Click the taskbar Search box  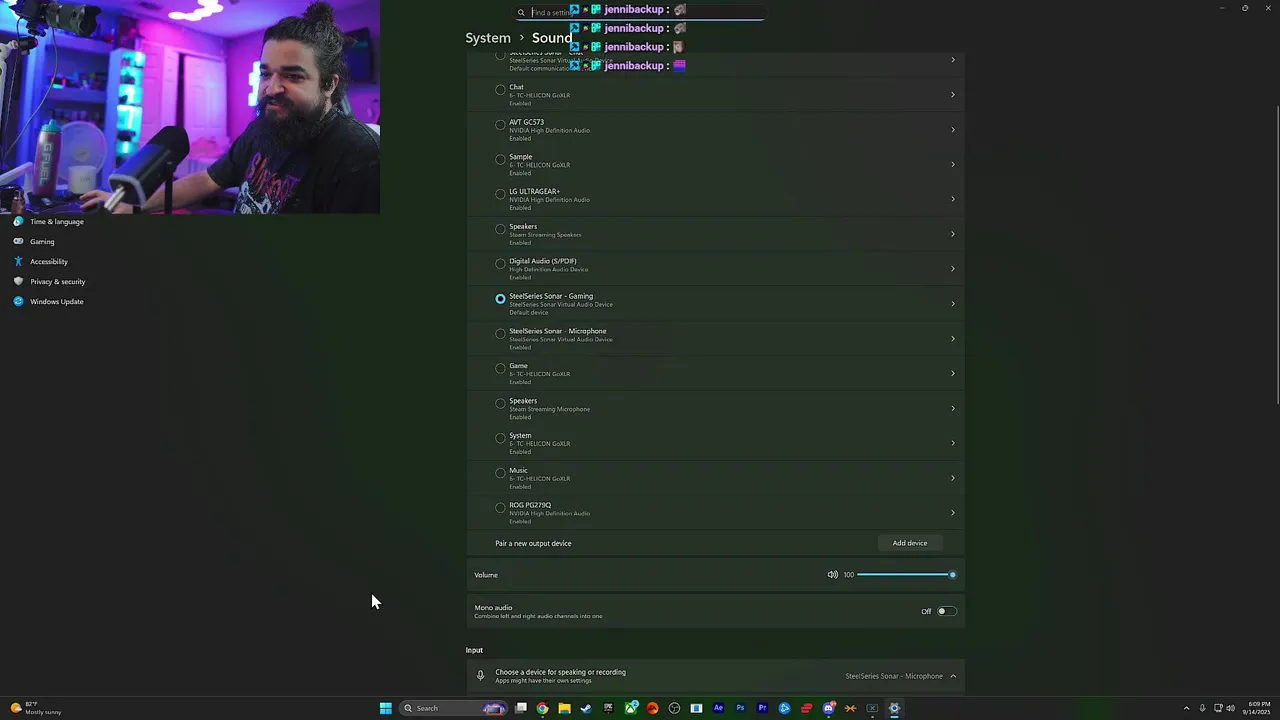455,708
